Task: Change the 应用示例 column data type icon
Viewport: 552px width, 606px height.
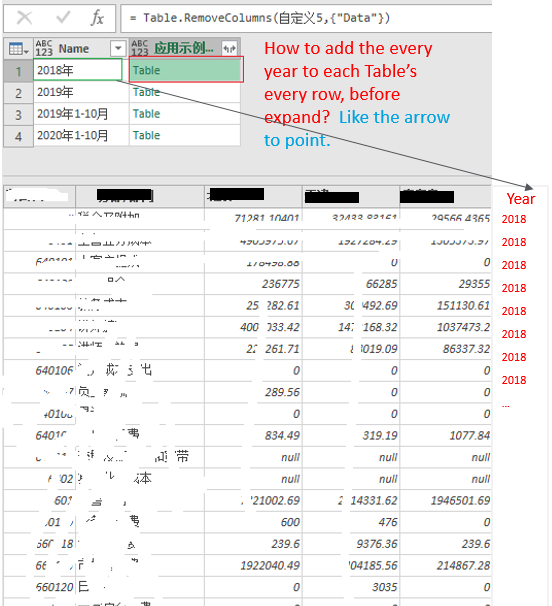Action: [140, 48]
